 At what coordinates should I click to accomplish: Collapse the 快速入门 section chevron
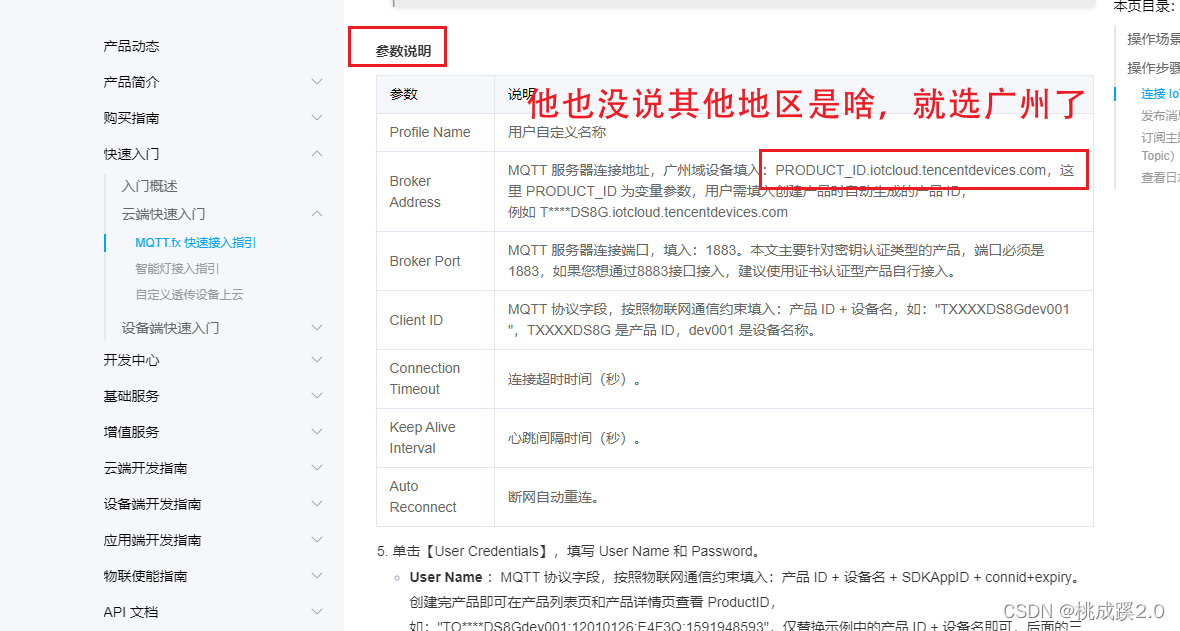coord(317,154)
